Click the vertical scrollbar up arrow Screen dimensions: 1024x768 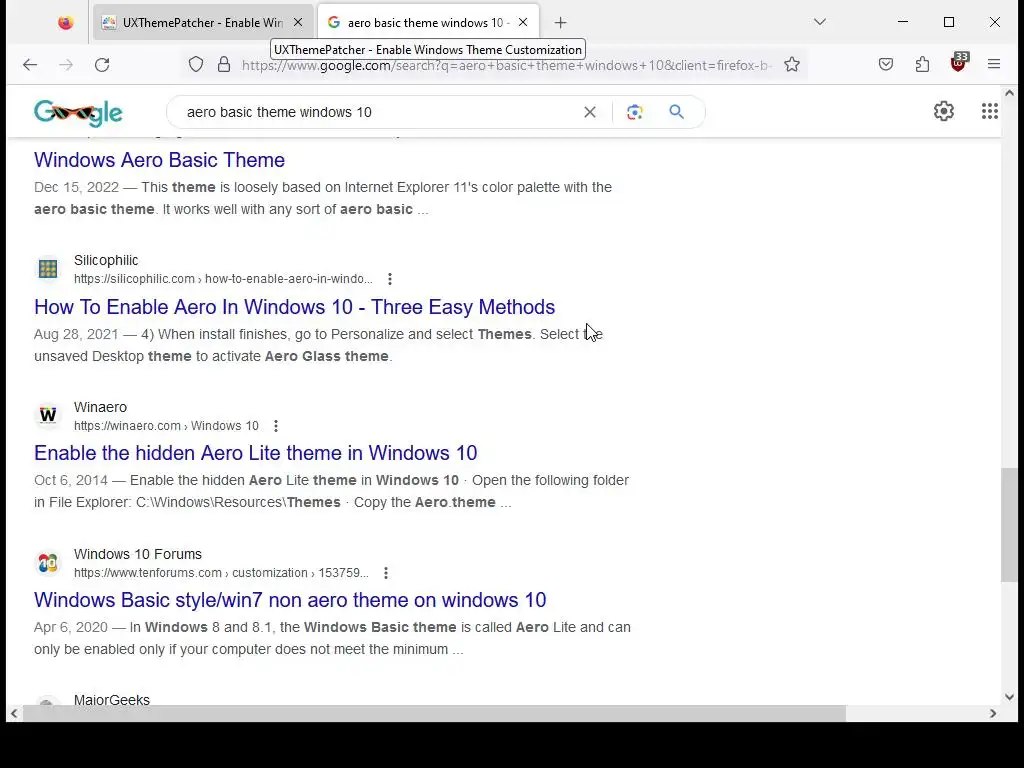[1009, 93]
